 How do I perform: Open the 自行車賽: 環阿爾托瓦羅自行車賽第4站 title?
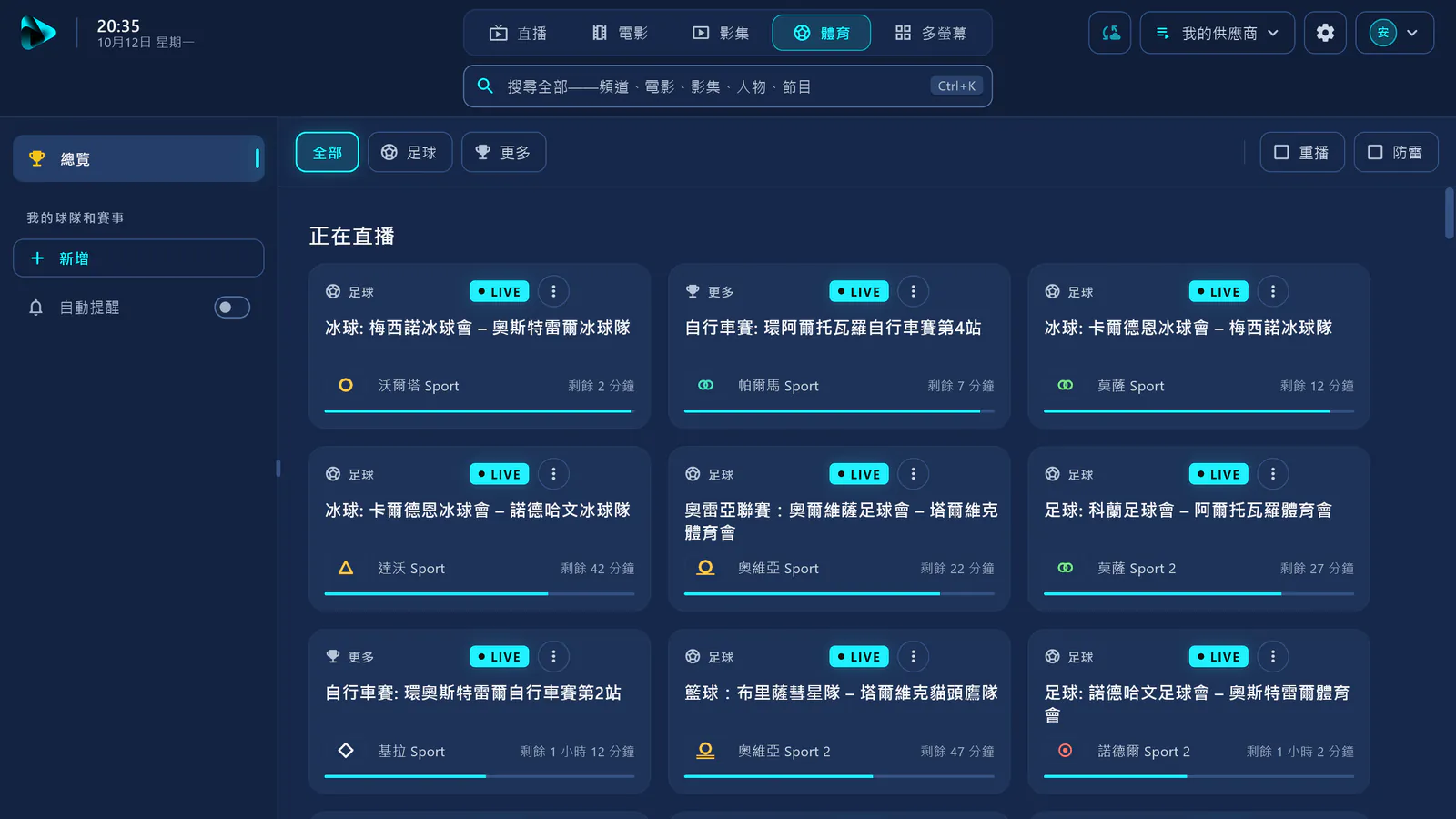(x=833, y=328)
